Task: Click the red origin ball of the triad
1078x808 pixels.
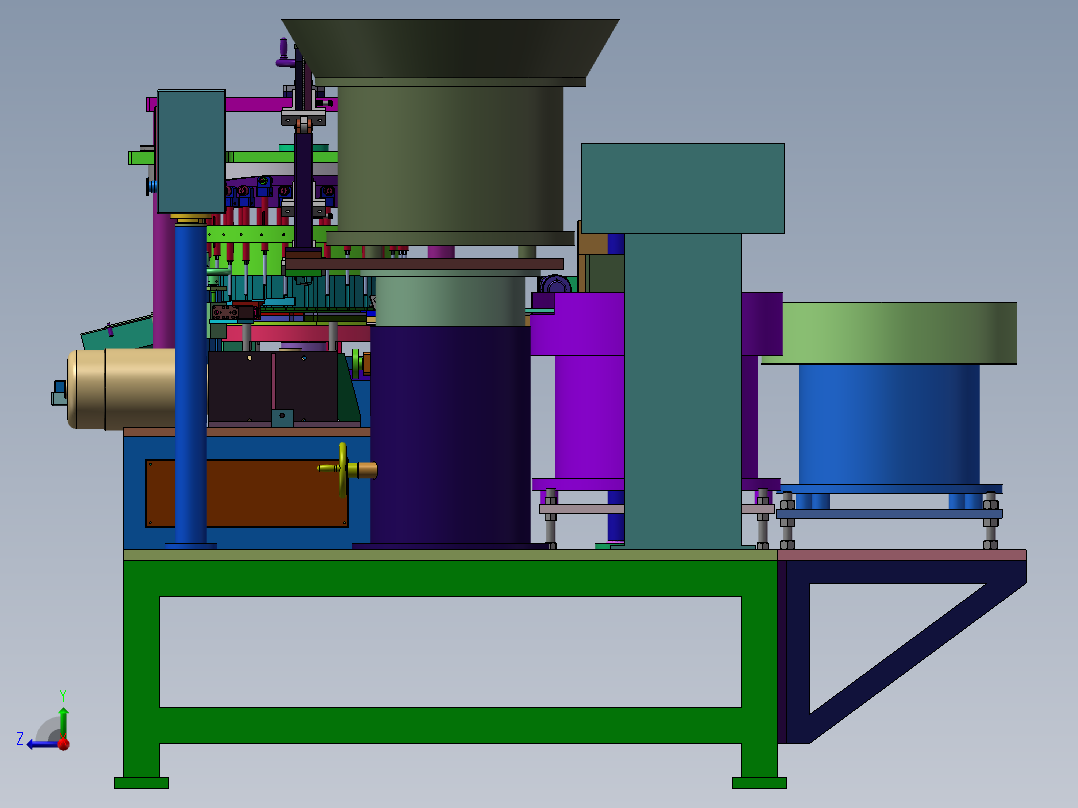Action: click(63, 743)
